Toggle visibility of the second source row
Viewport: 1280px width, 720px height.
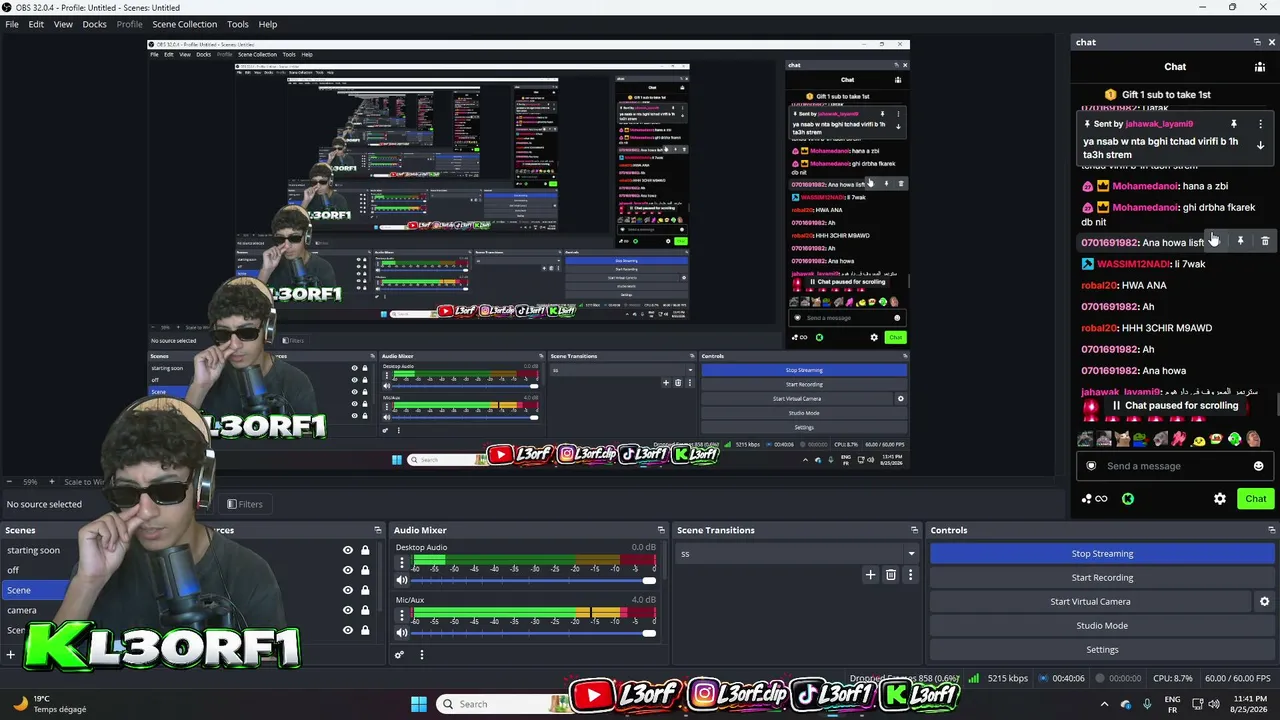click(x=348, y=570)
